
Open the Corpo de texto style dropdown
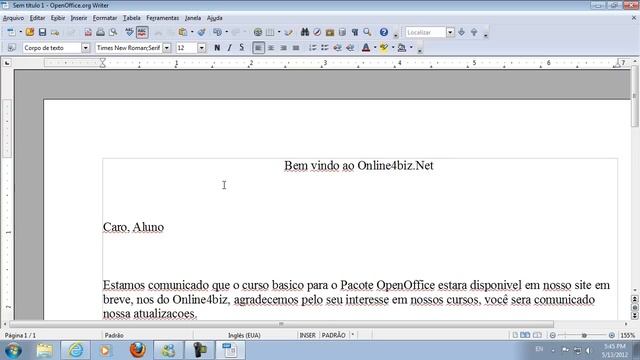click(85, 48)
